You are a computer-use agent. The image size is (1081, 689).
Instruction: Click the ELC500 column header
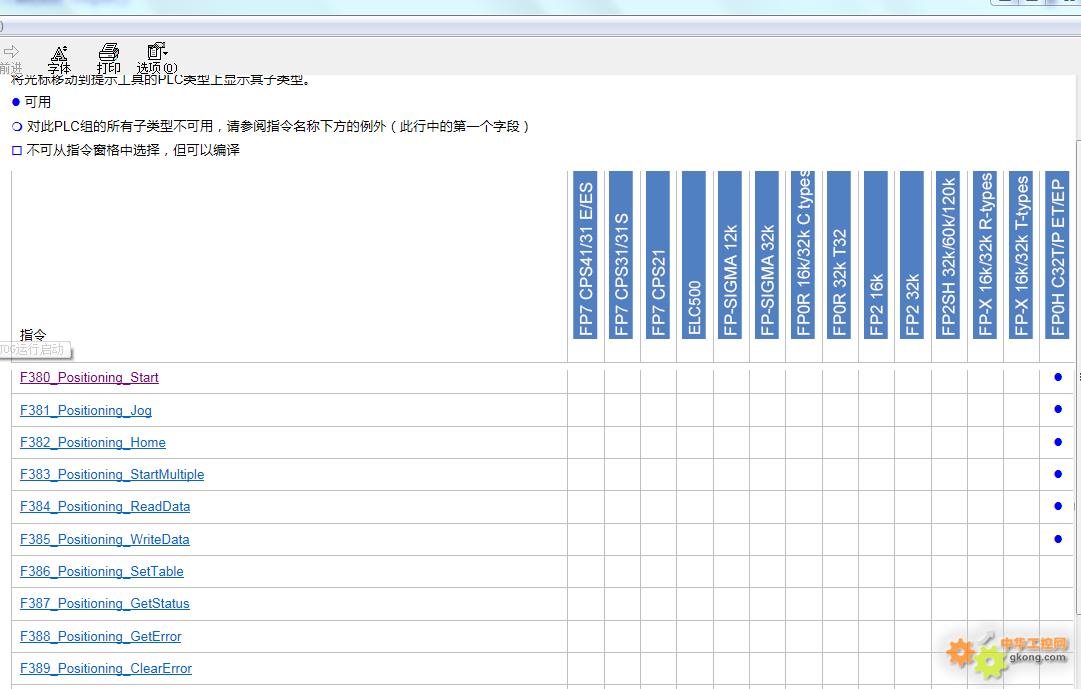694,255
